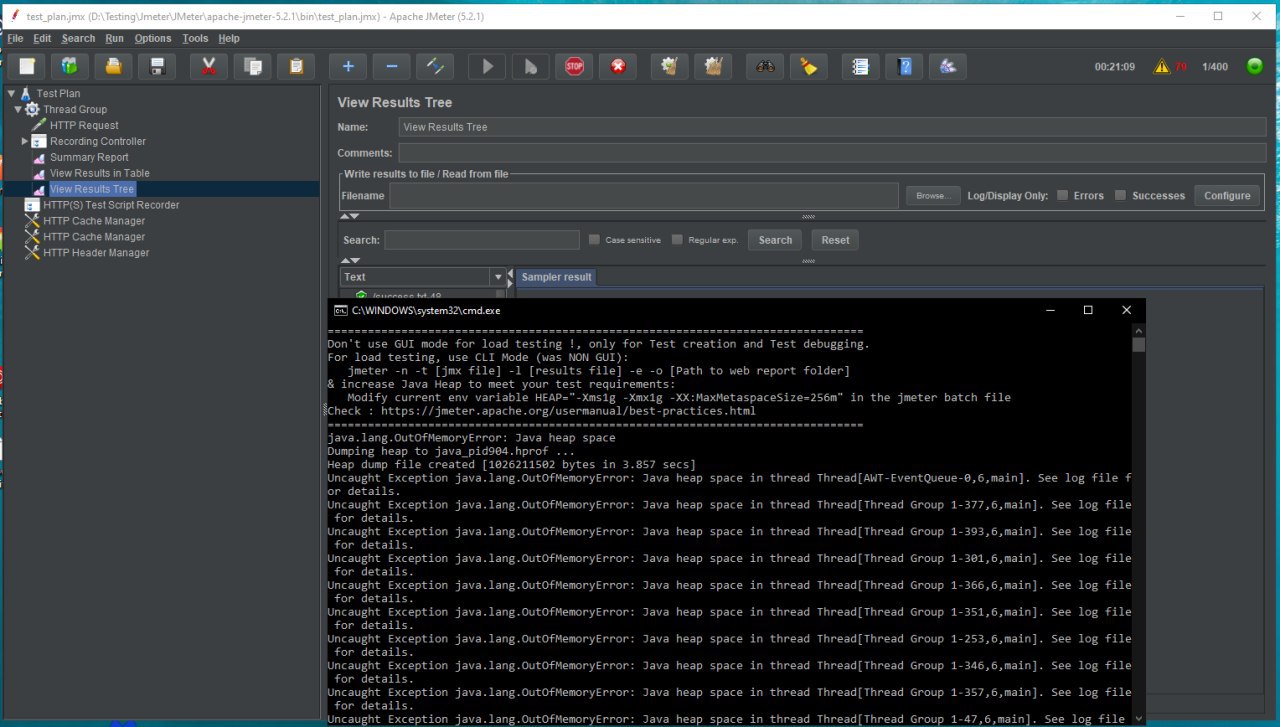
Task: Open the Tools menu
Action: tap(195, 39)
